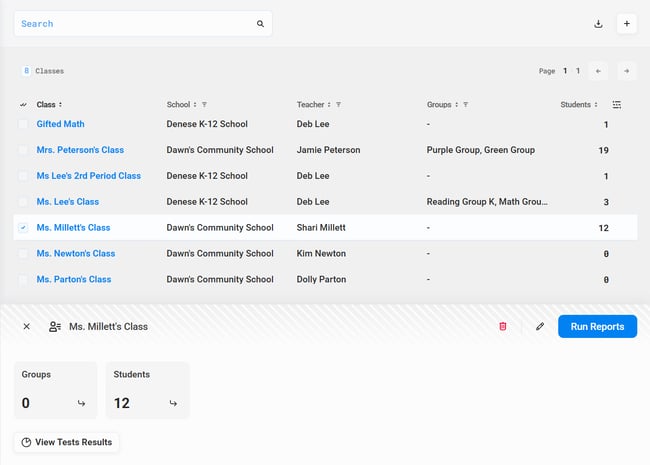Open the column settings icon in header
This screenshot has width=650, height=465.
pyautogui.click(x=617, y=104)
